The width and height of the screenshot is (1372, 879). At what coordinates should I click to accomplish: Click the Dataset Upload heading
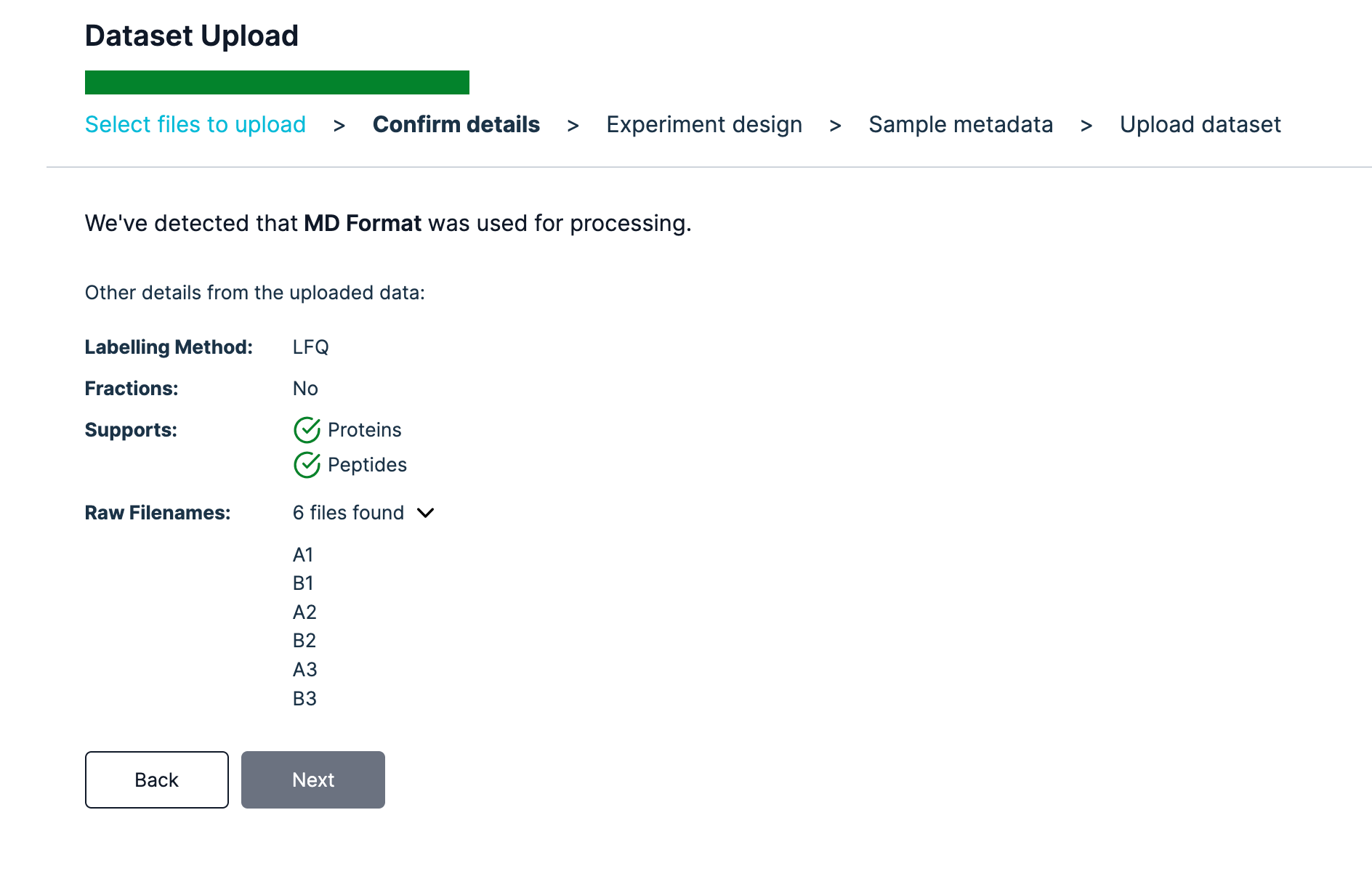point(192,36)
